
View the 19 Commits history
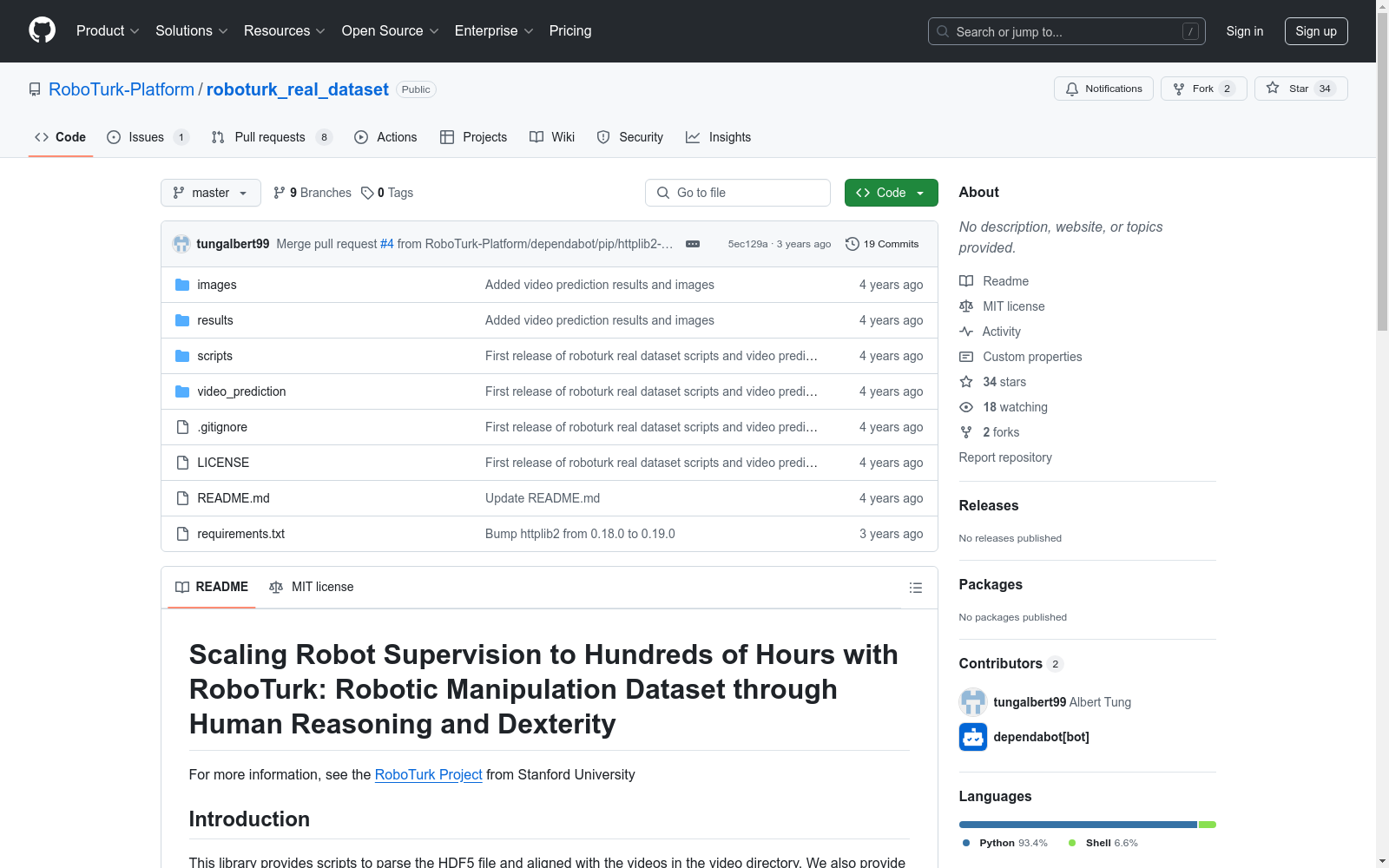(x=882, y=244)
